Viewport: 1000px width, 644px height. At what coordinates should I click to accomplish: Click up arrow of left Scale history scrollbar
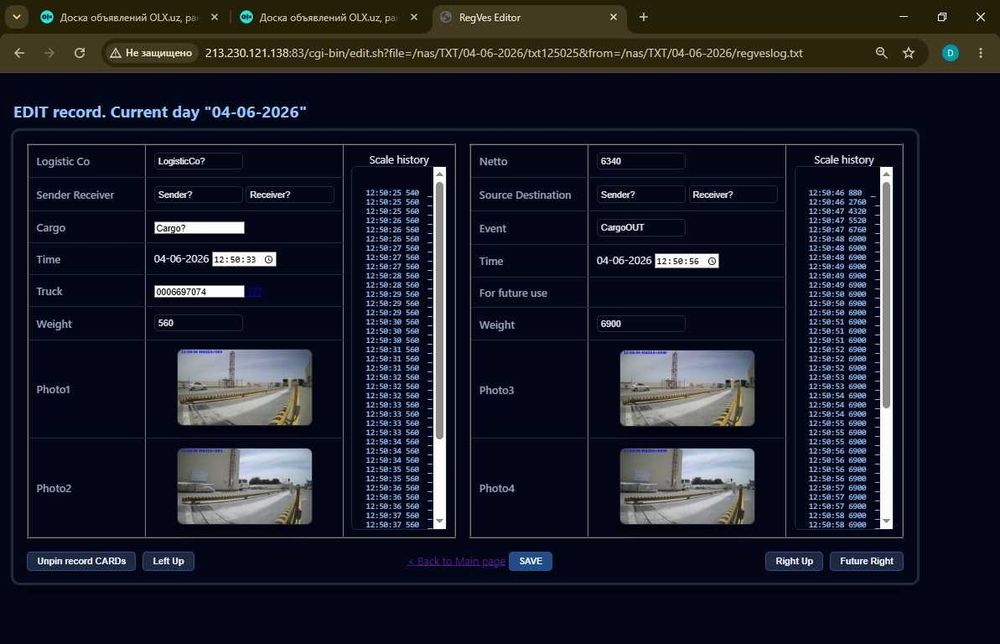[x=439, y=173]
